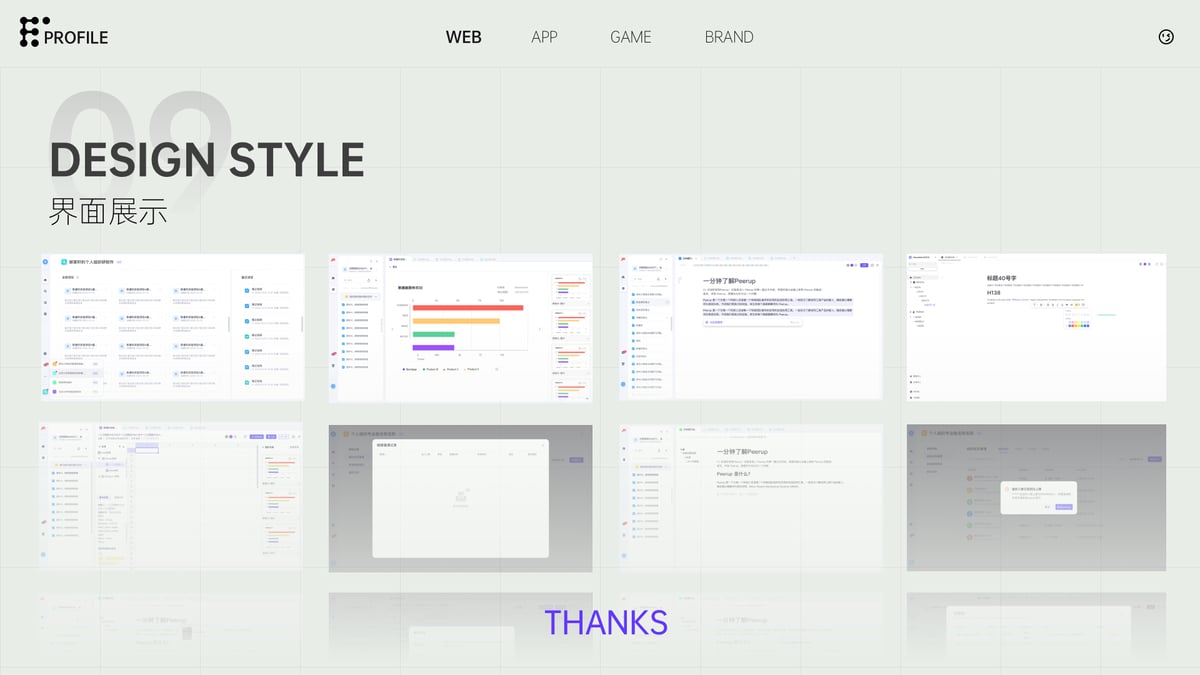The width and height of the screenshot is (1200, 675).
Task: Click the green bar in the chart
Action: (x=434, y=334)
